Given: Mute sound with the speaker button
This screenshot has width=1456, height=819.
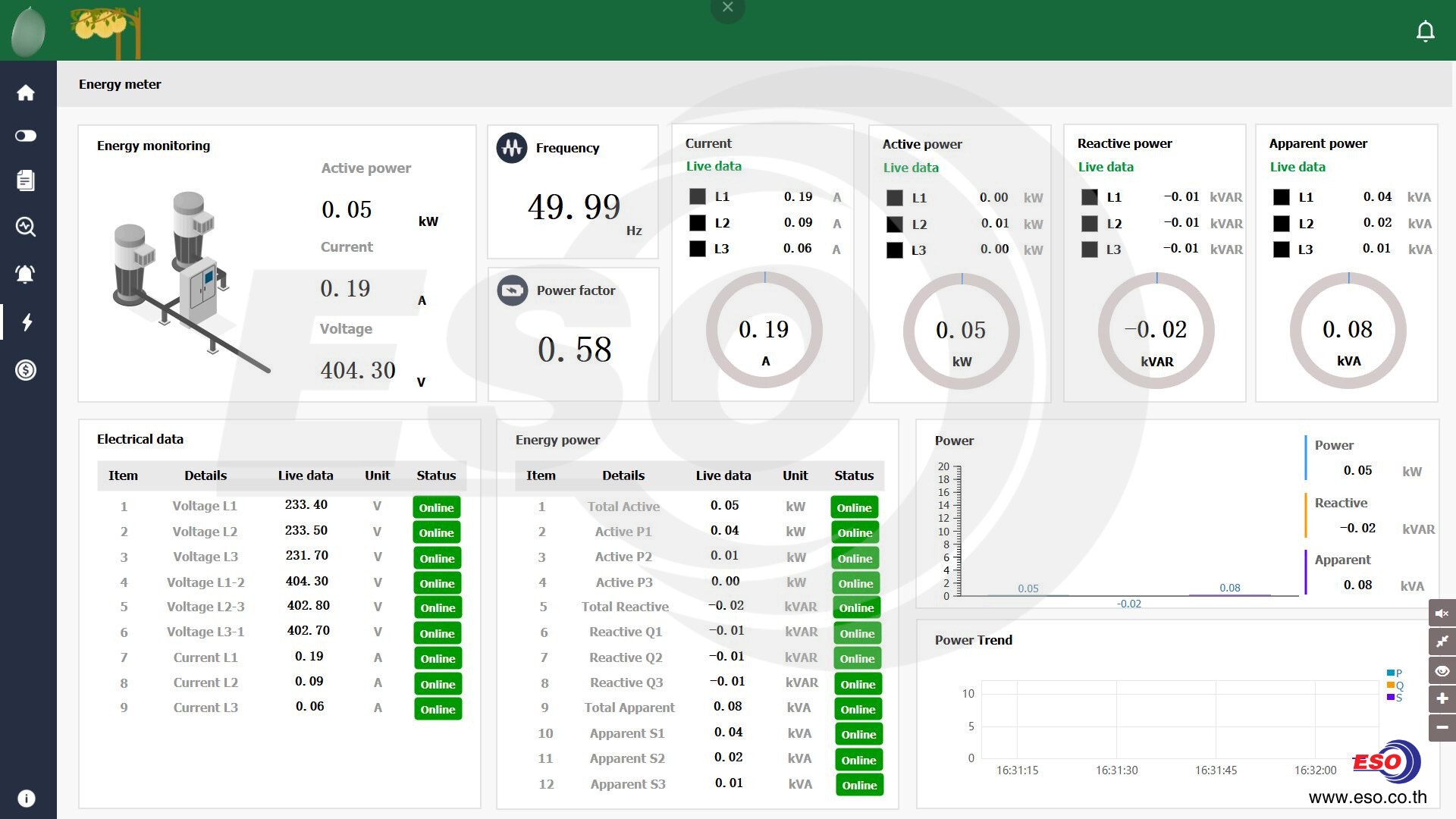Looking at the screenshot, I should click(1442, 613).
